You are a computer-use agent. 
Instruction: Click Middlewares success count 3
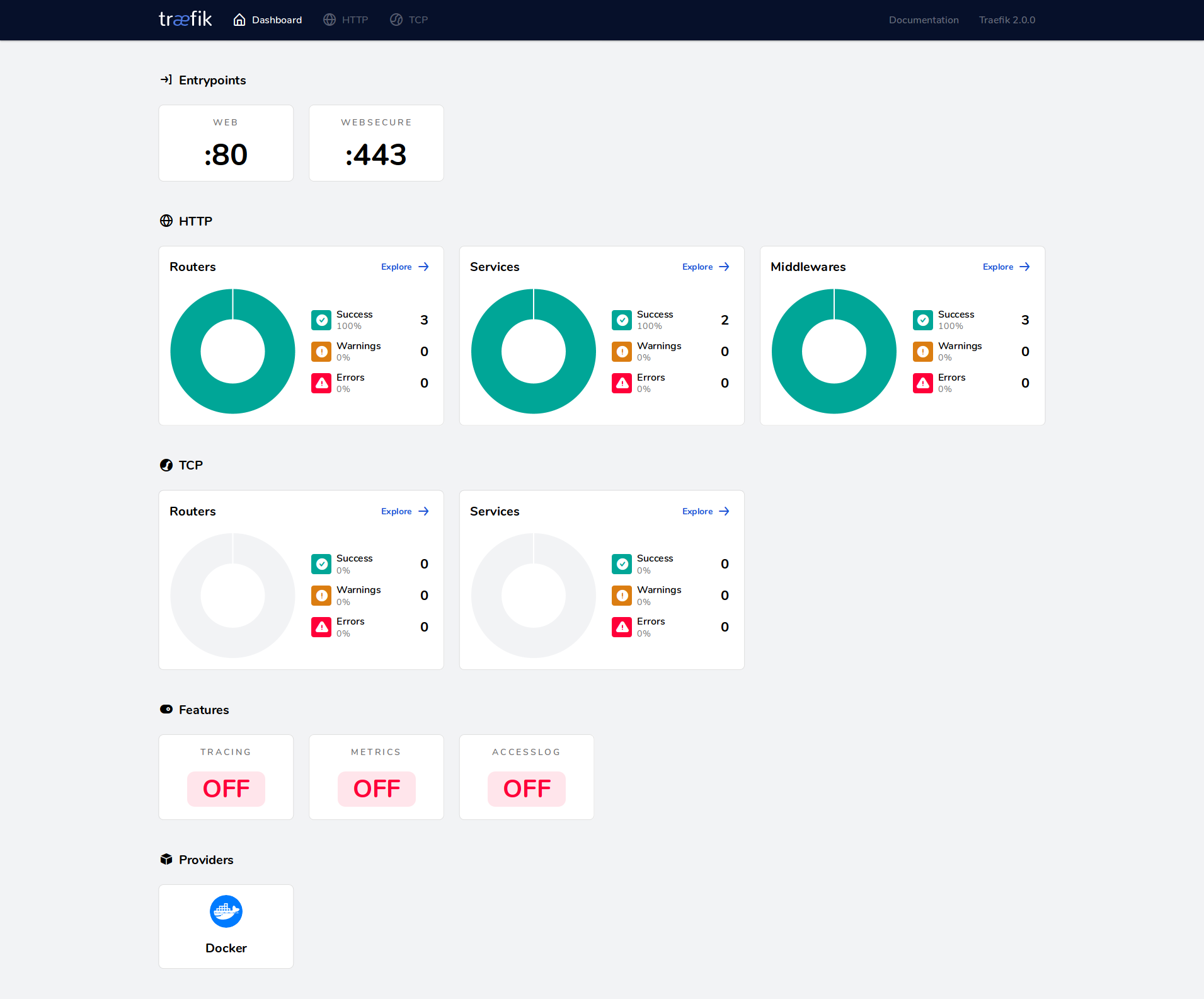[1025, 320]
